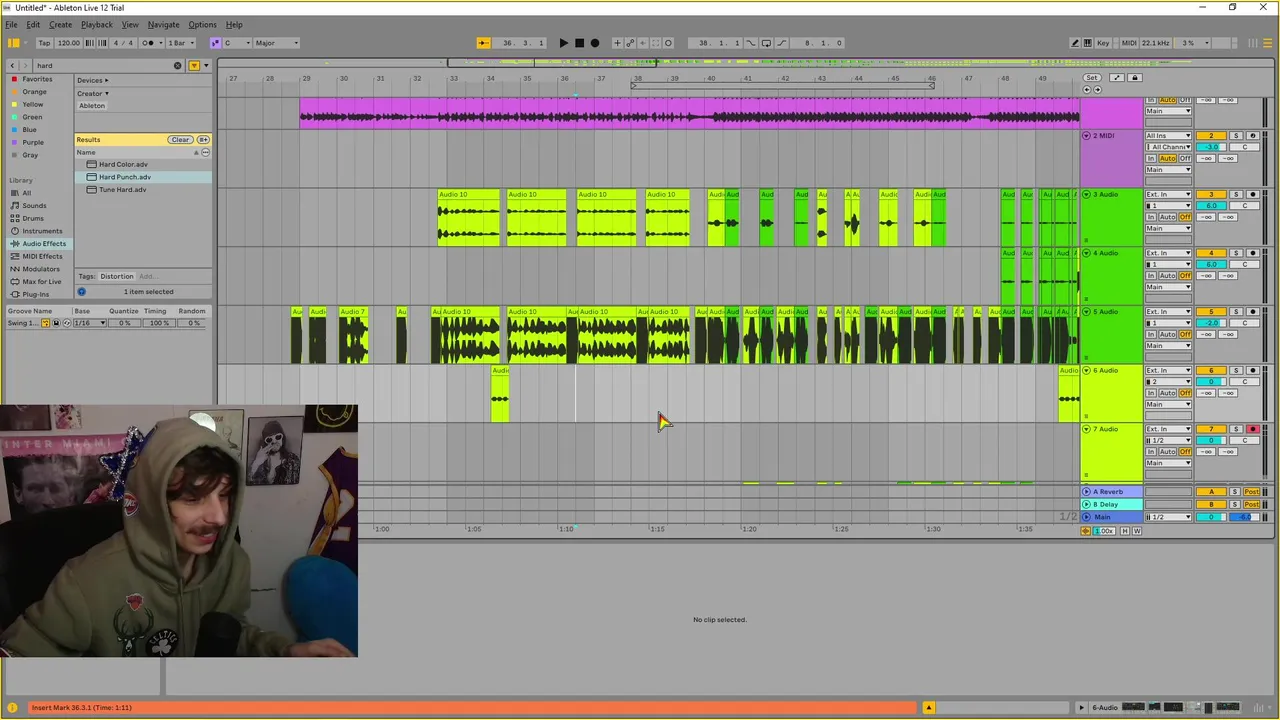Select Instruments in Library

[42, 231]
